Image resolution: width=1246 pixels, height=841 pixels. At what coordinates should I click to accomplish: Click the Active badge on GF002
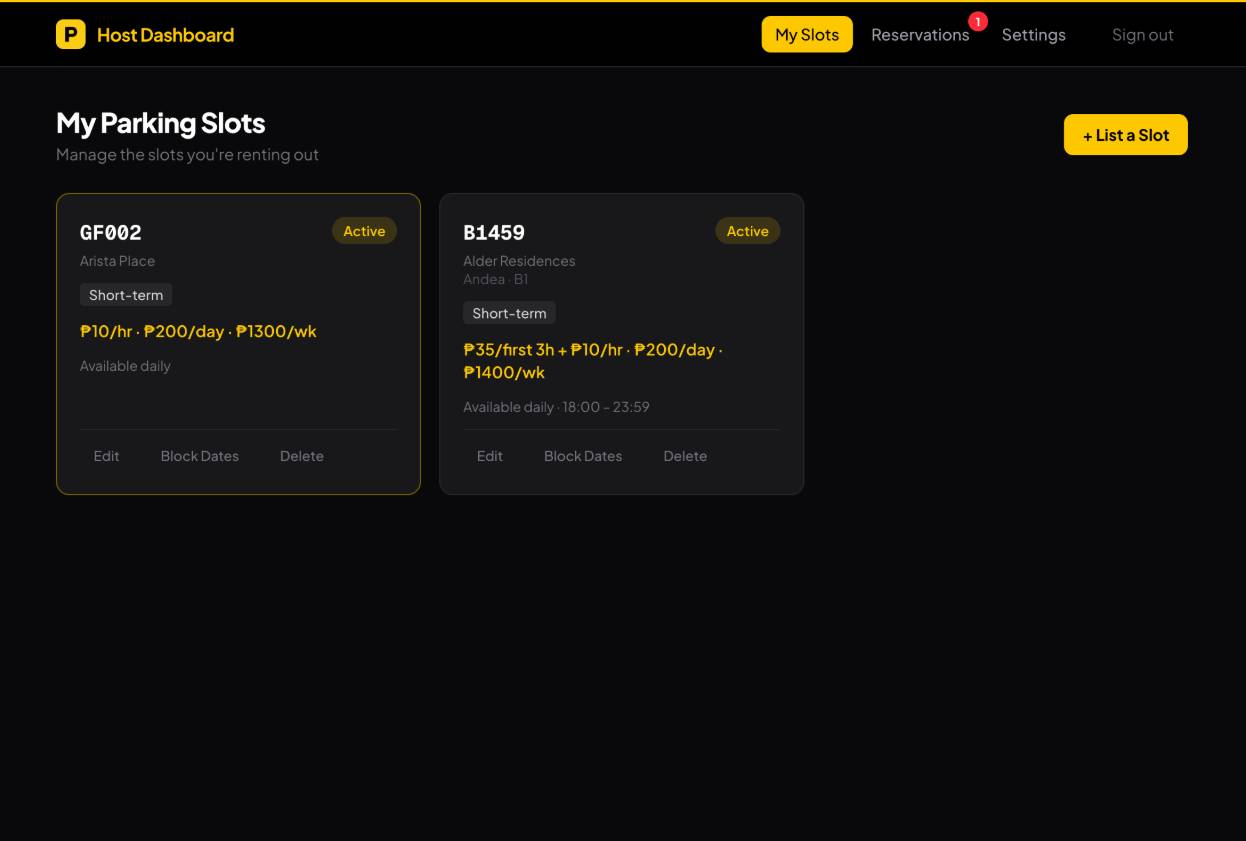coord(364,231)
